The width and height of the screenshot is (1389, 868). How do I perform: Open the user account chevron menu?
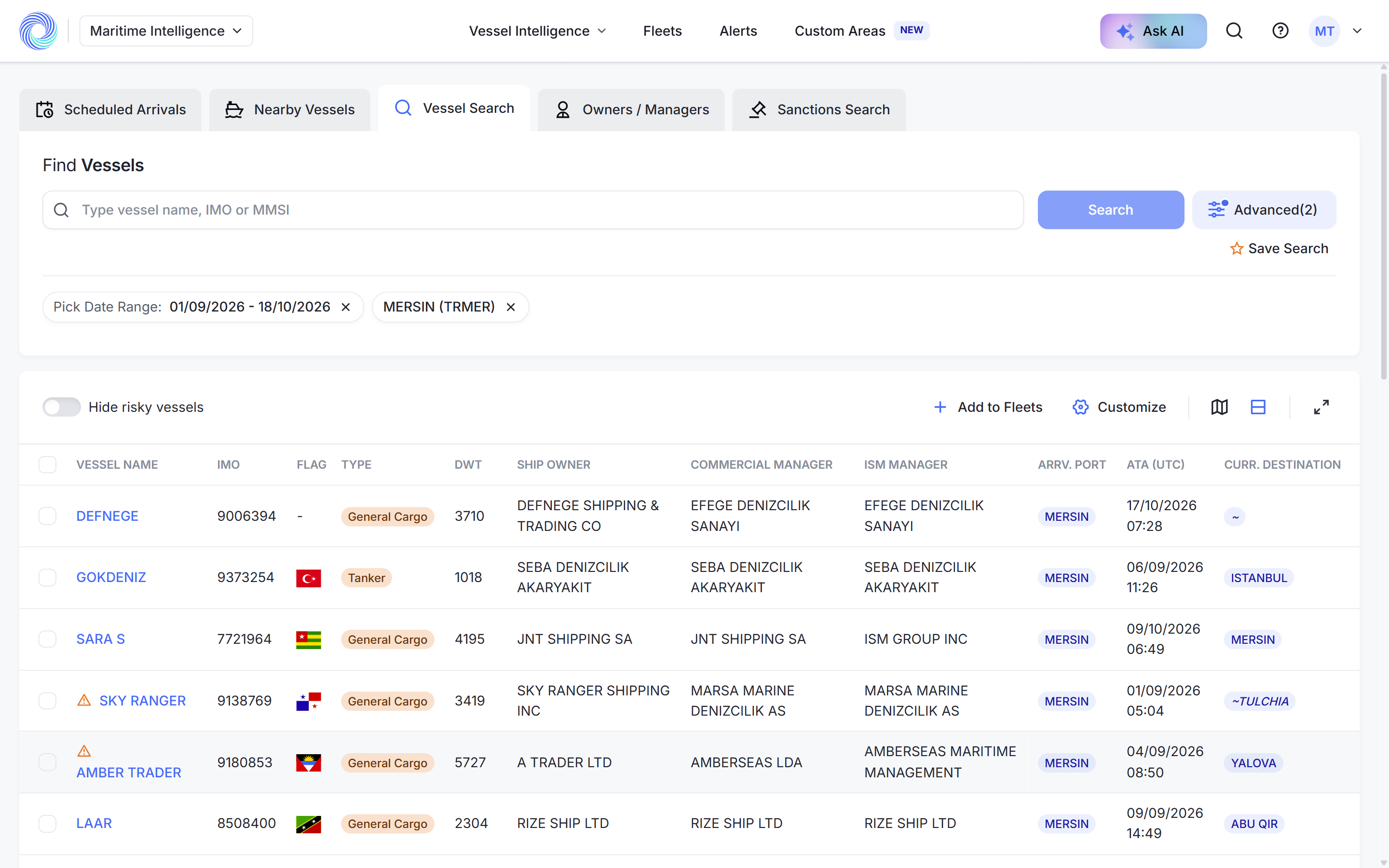(1357, 31)
